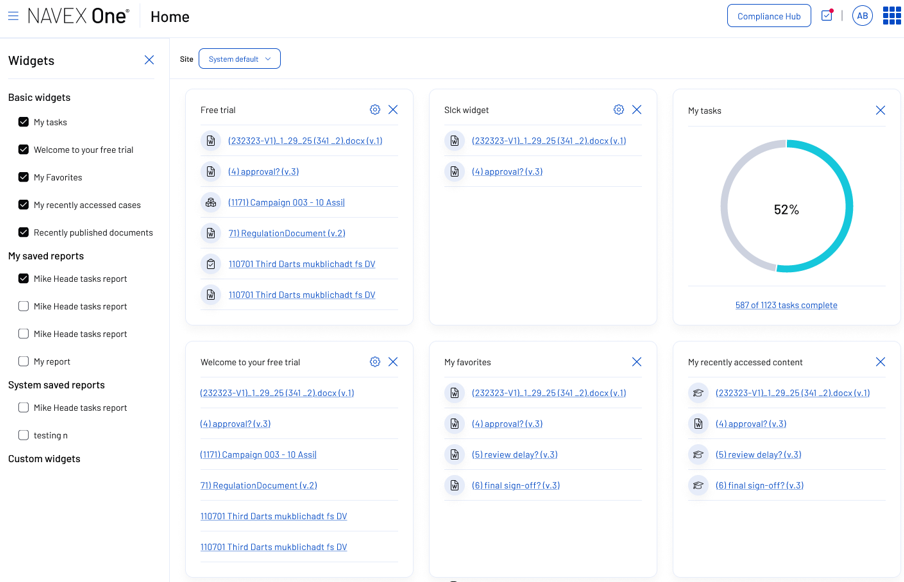
Task: Open review delay link in My favorites
Action: [514, 455]
